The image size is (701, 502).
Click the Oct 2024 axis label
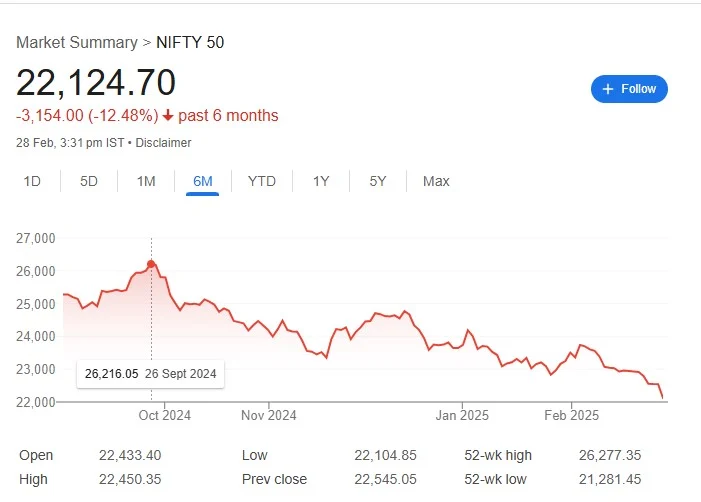[x=165, y=415]
